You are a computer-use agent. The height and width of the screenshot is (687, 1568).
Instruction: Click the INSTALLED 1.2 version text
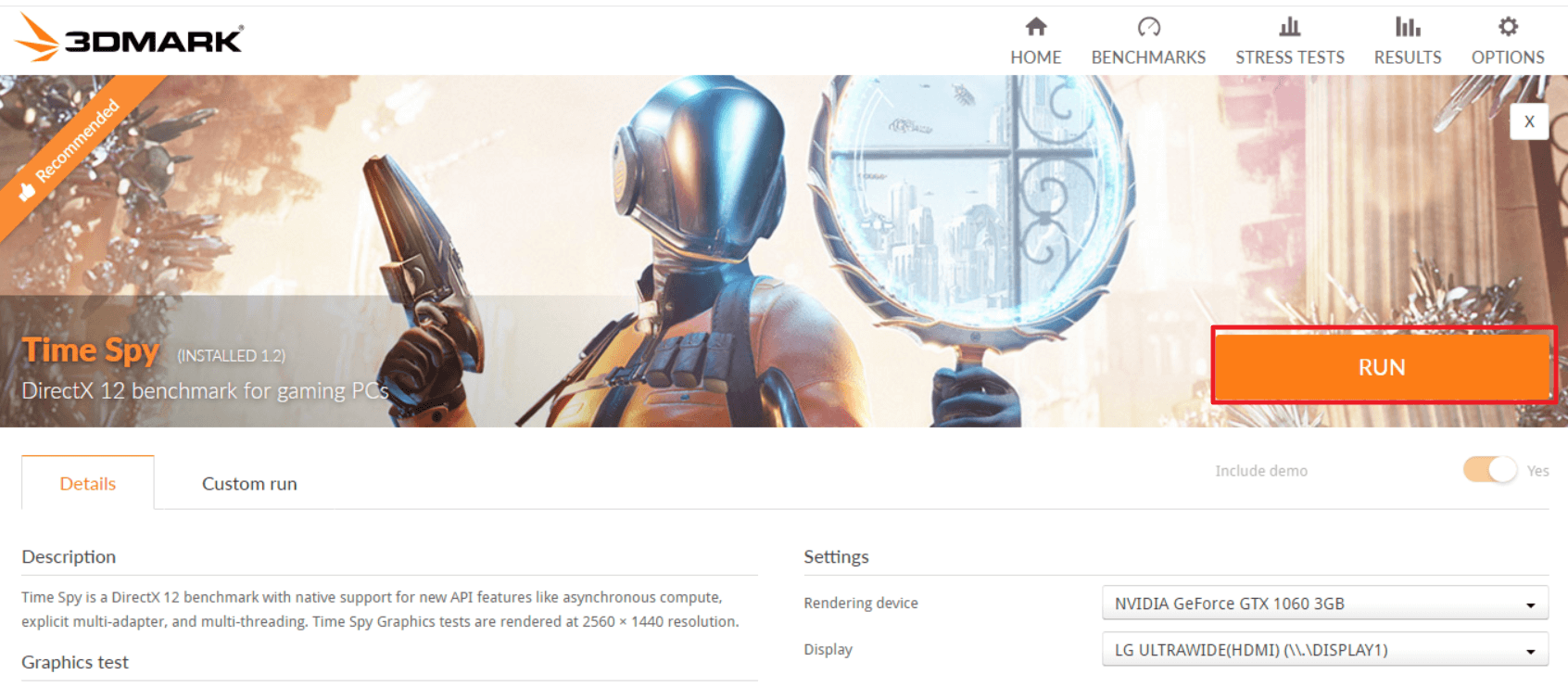pyautogui.click(x=231, y=356)
